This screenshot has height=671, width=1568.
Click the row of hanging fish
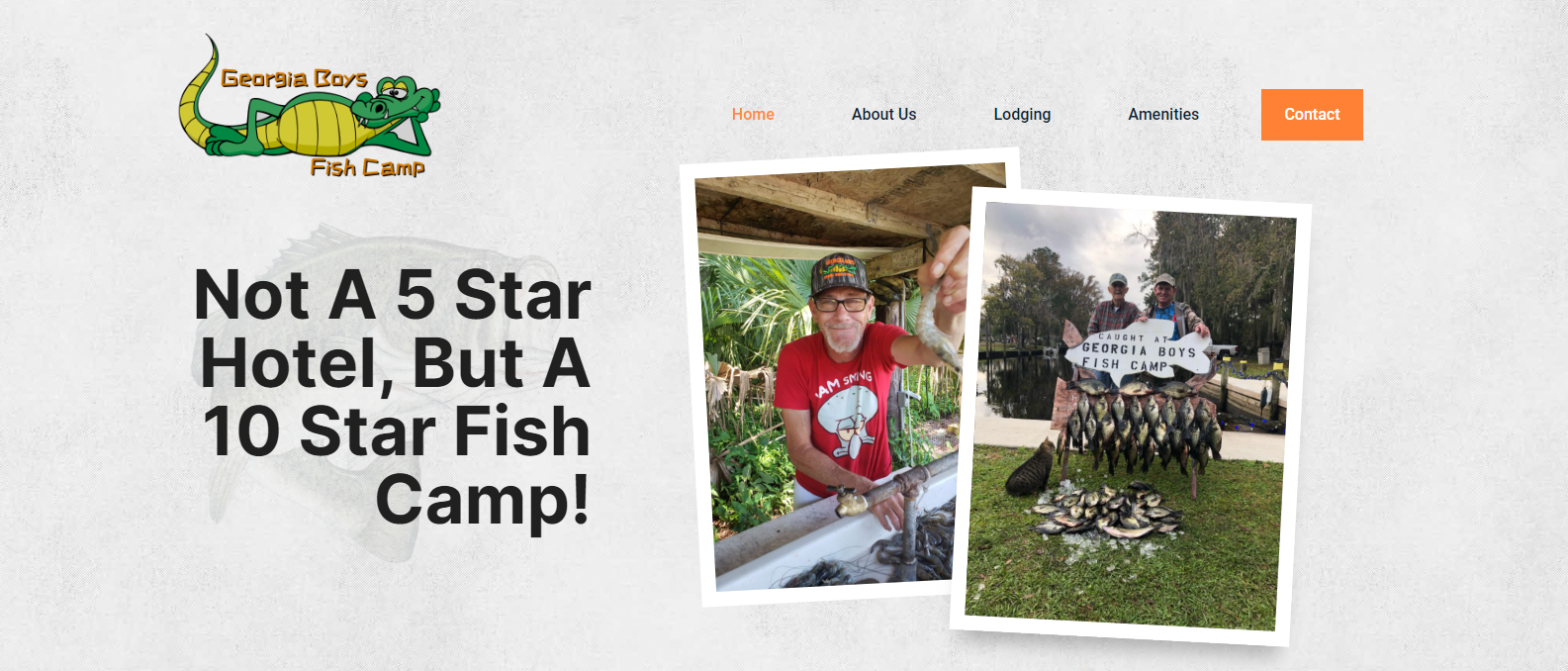[1143, 428]
